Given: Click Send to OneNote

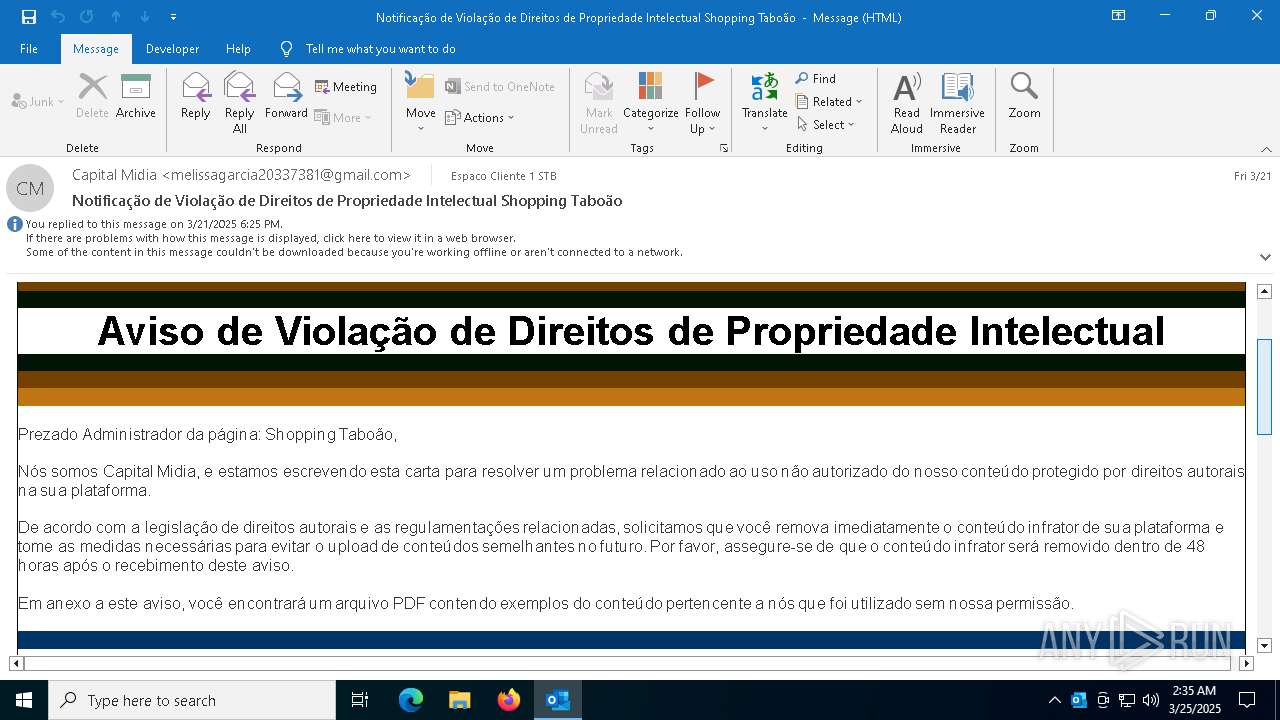Looking at the screenshot, I should tap(500, 87).
